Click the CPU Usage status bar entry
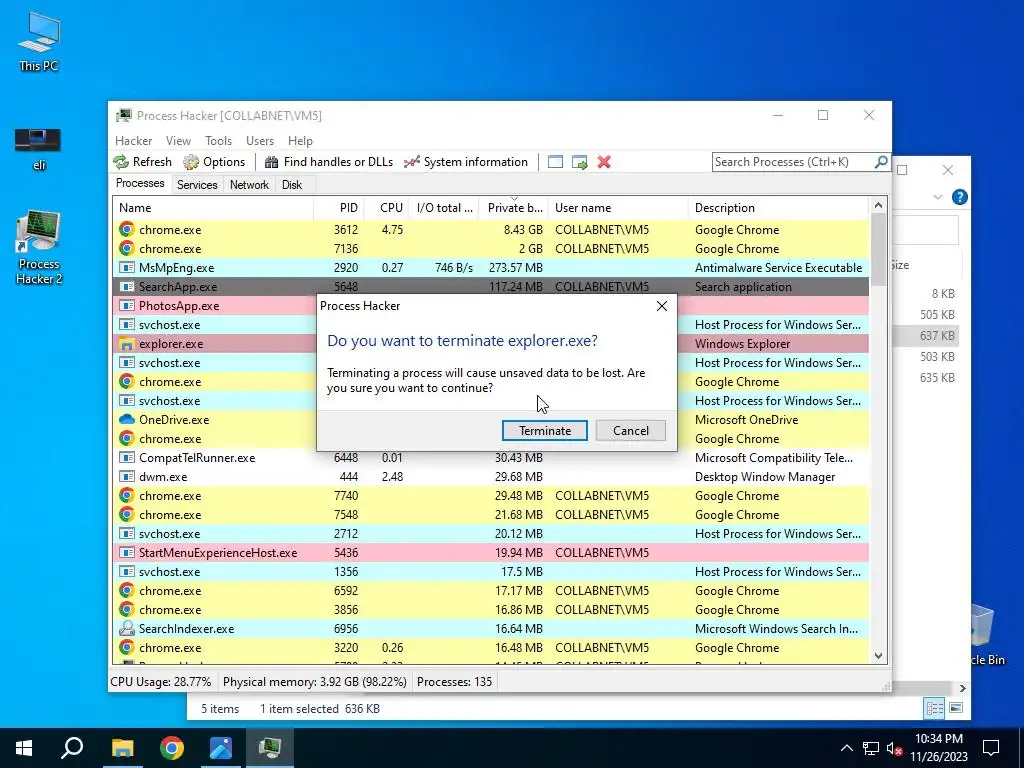 point(161,682)
